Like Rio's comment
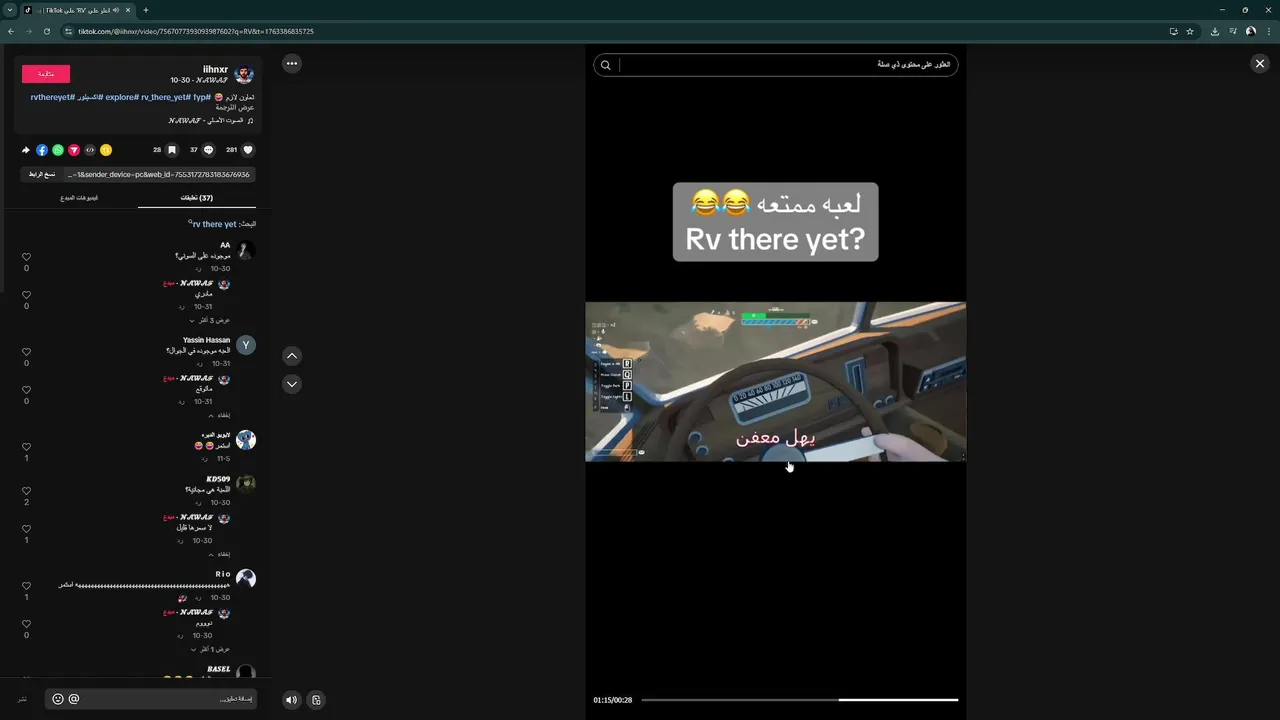Screen dimensions: 1280x720 pyautogui.click(x=26, y=586)
